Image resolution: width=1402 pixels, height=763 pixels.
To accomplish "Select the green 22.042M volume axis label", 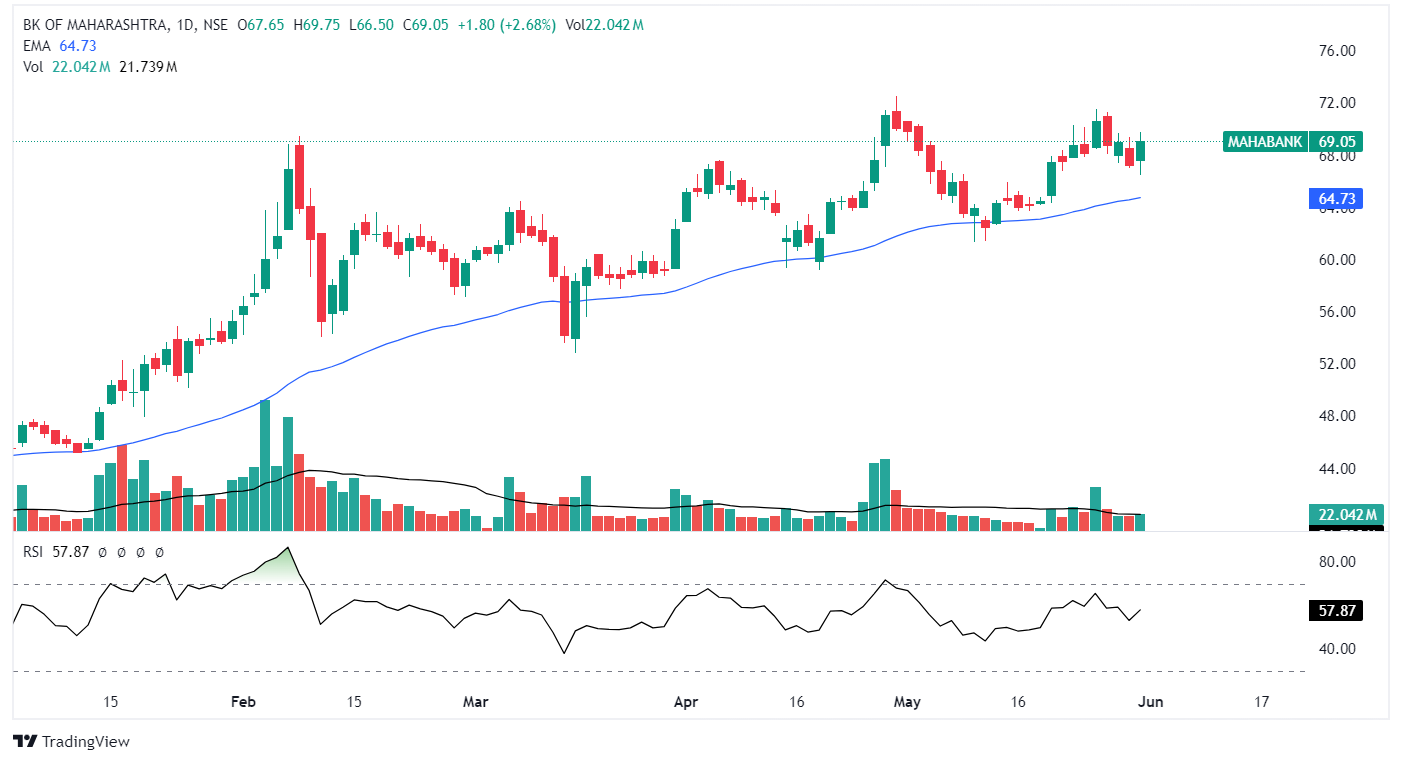I will click(1343, 515).
